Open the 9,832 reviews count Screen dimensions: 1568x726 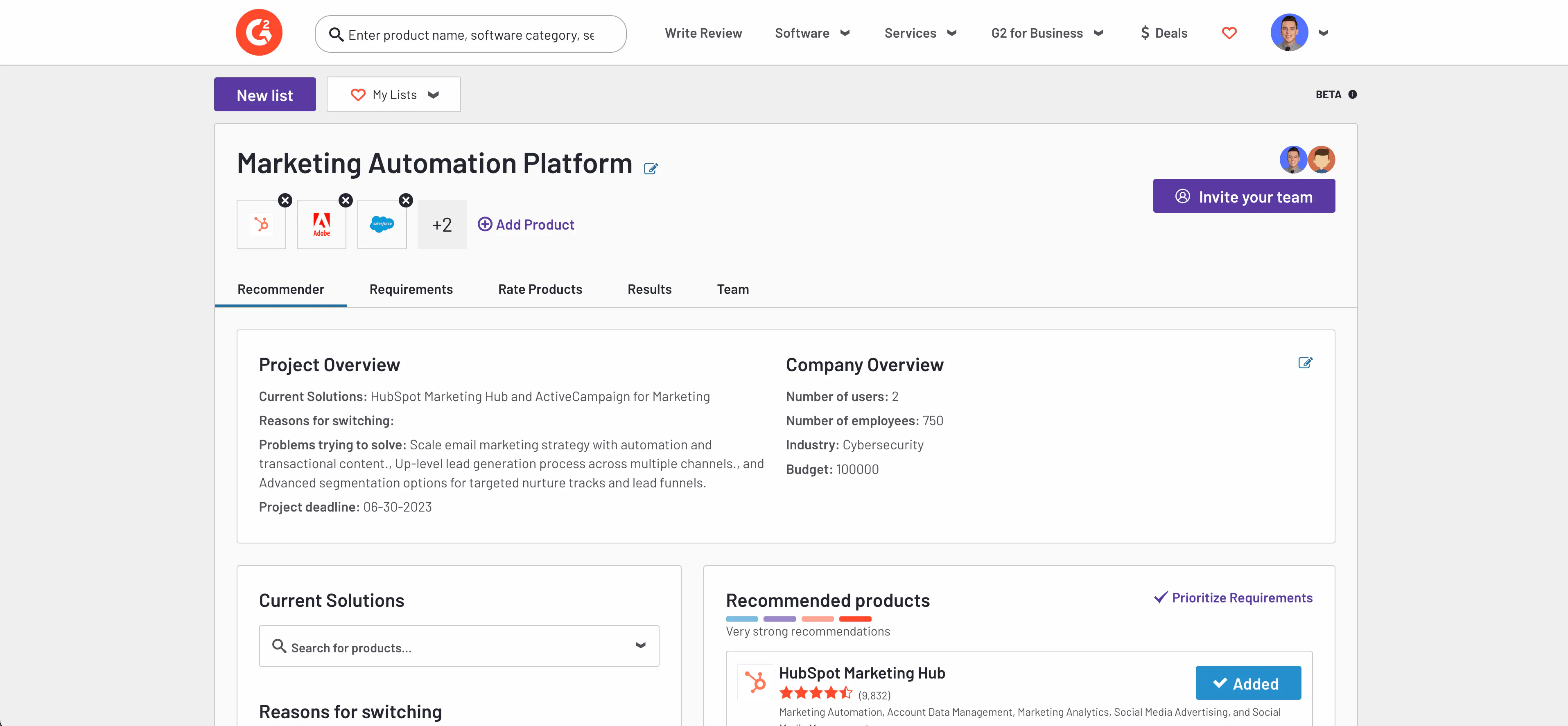874,695
